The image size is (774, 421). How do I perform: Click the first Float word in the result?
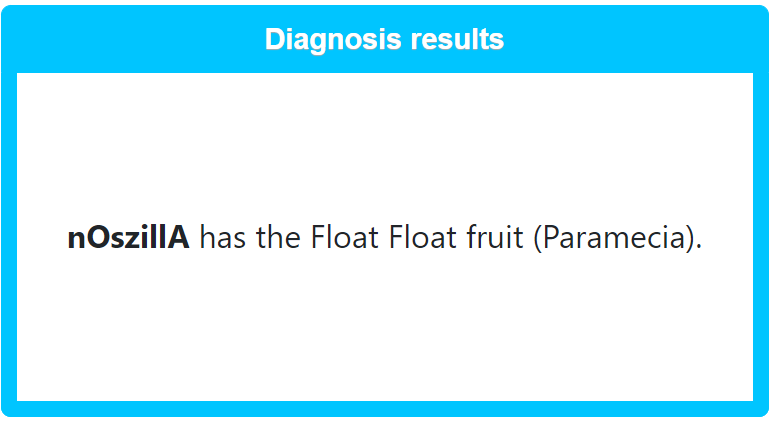345,237
